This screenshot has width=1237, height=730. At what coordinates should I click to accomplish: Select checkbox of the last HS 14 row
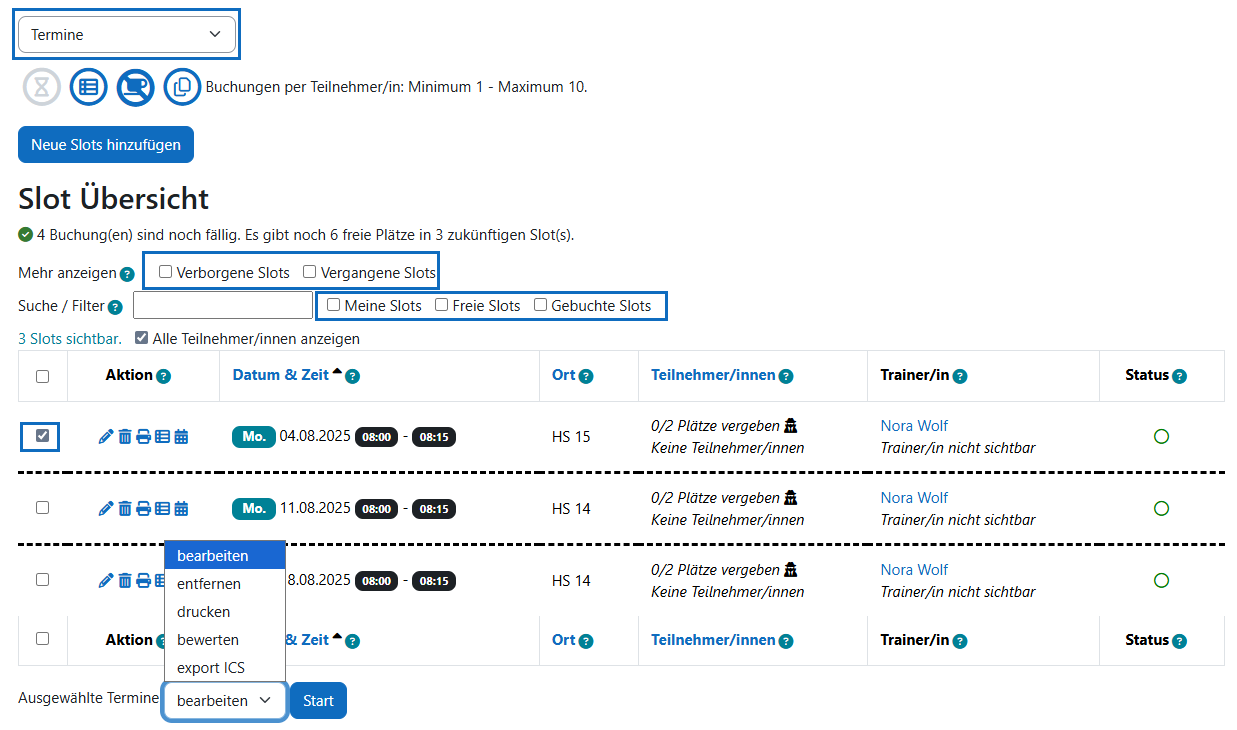pos(42,580)
